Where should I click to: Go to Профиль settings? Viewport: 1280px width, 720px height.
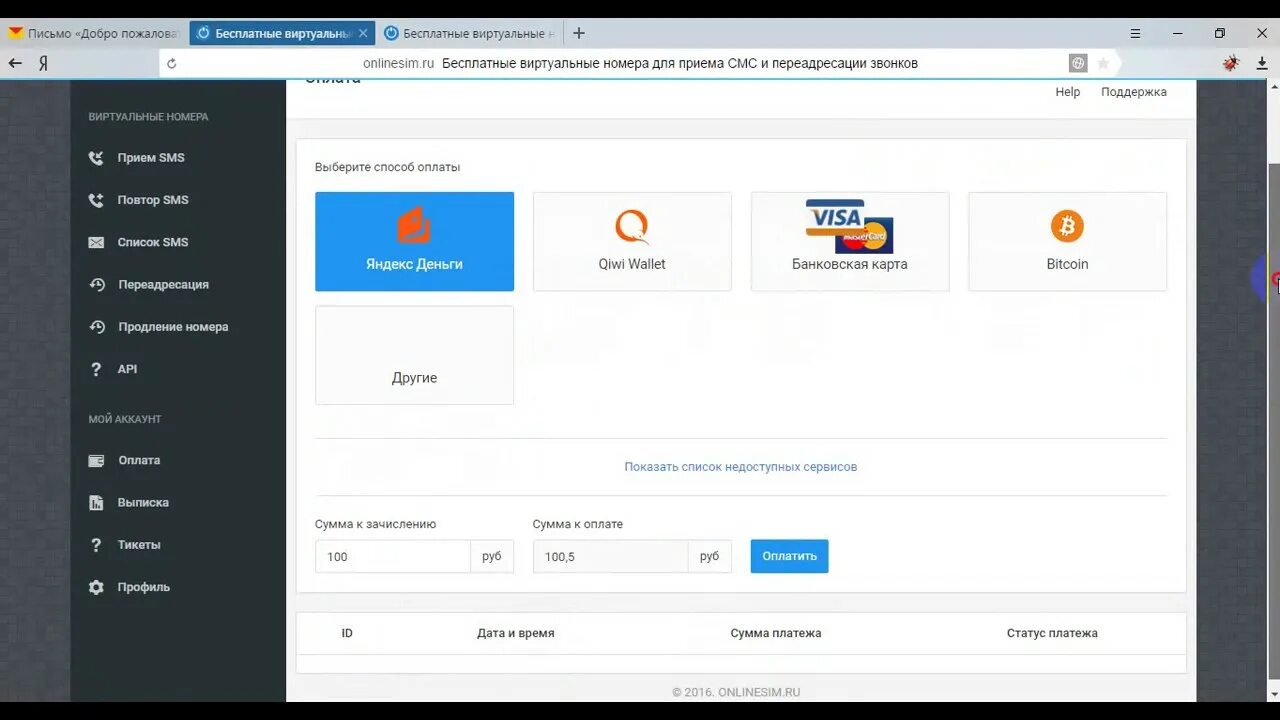coord(143,587)
